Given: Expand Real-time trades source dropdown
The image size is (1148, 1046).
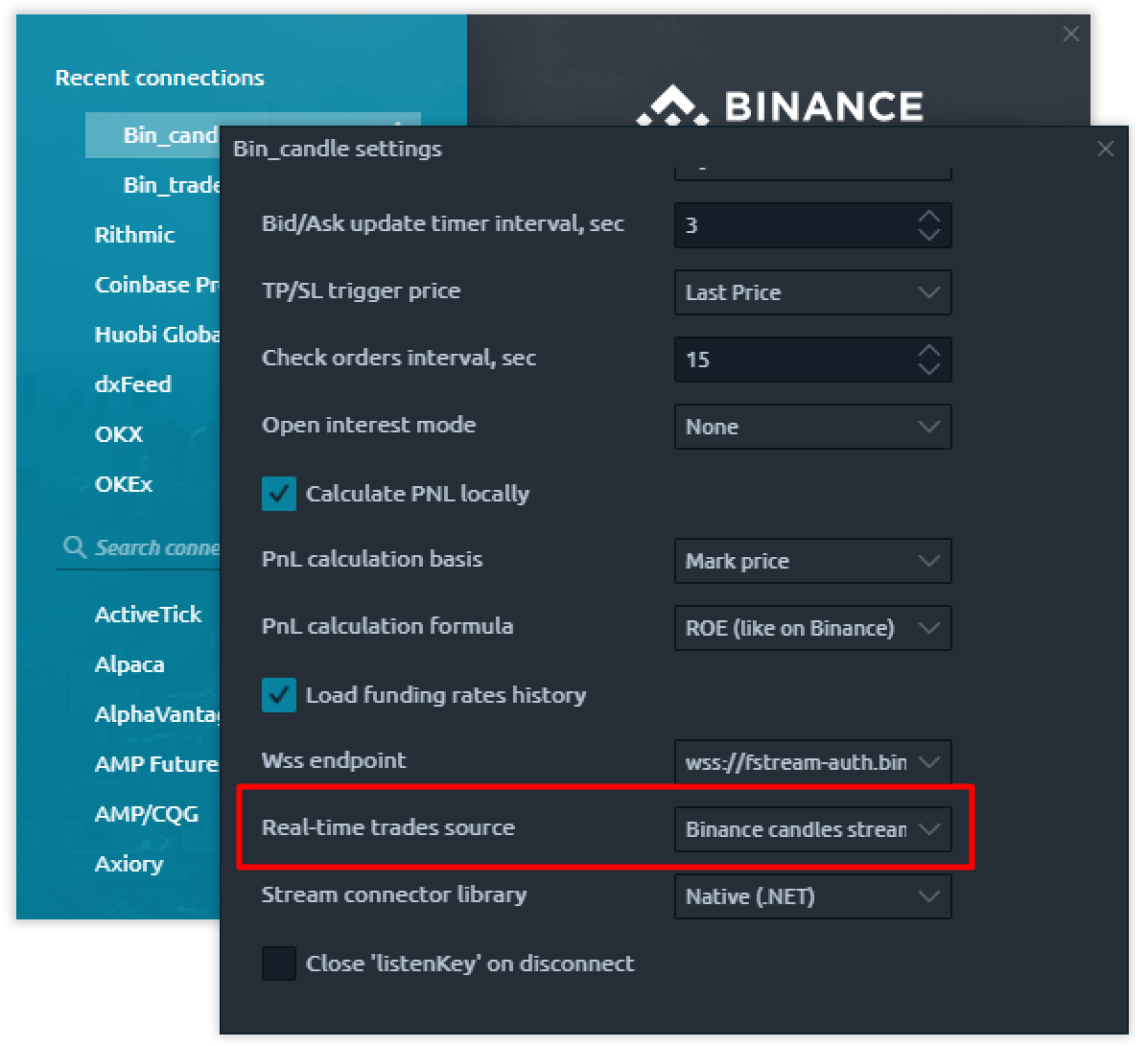Looking at the screenshot, I should pyautogui.click(x=812, y=829).
